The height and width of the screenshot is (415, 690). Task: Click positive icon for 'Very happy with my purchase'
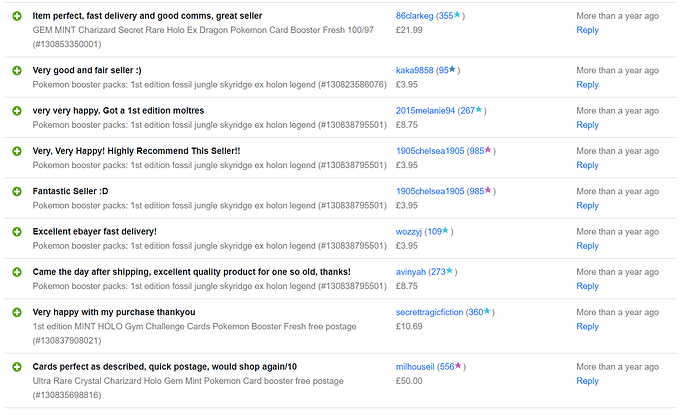pyautogui.click(x=17, y=312)
